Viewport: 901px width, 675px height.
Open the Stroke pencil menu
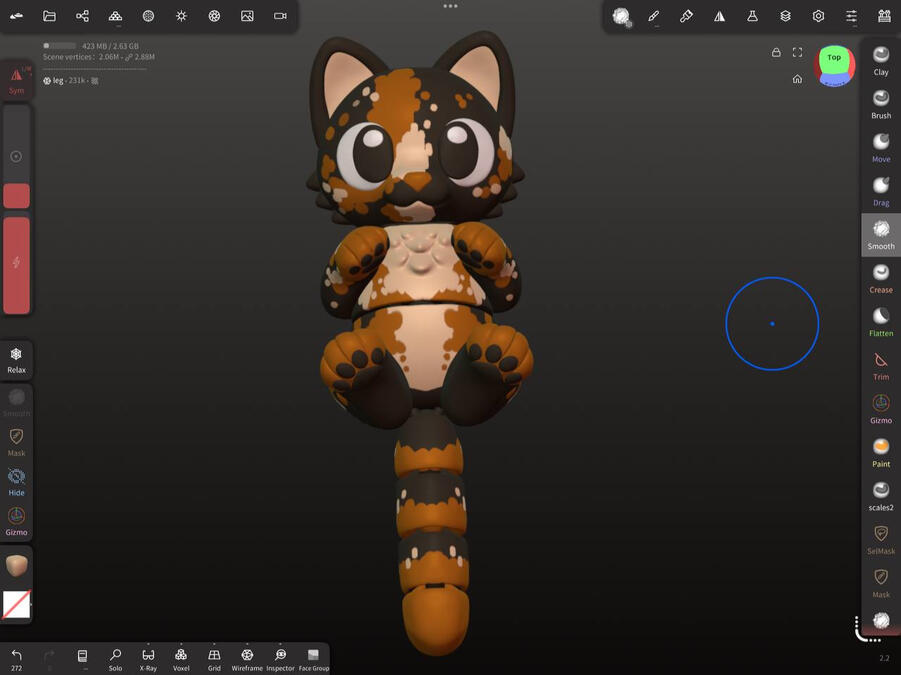coord(654,15)
